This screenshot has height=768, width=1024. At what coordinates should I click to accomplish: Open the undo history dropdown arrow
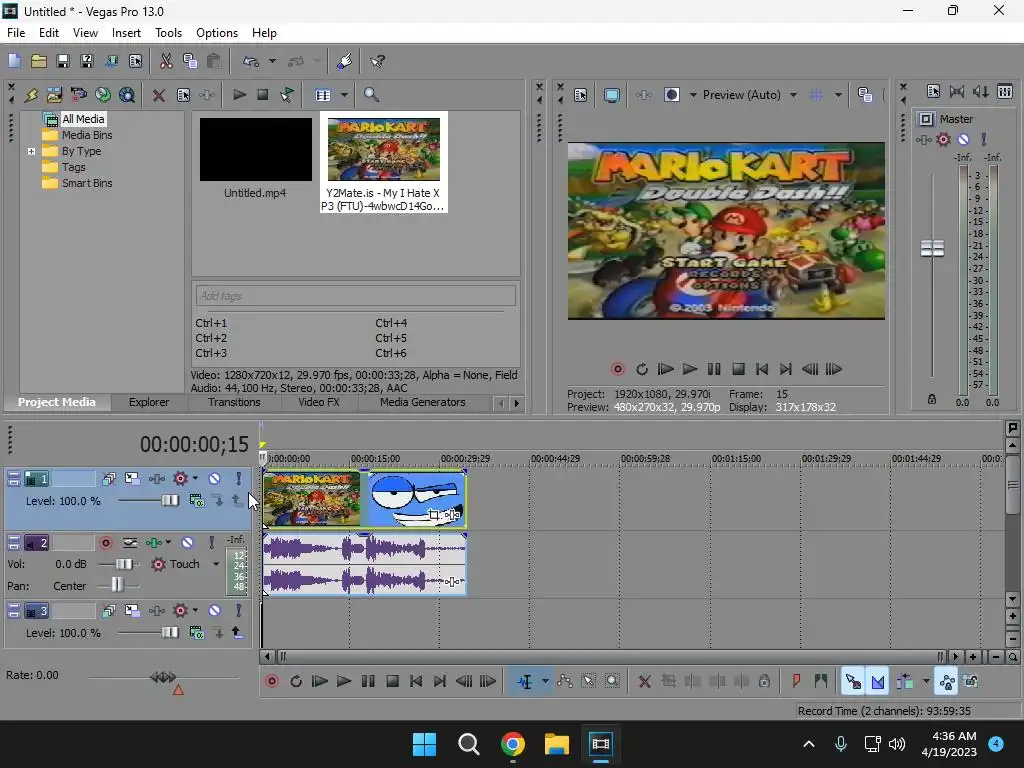click(x=272, y=61)
